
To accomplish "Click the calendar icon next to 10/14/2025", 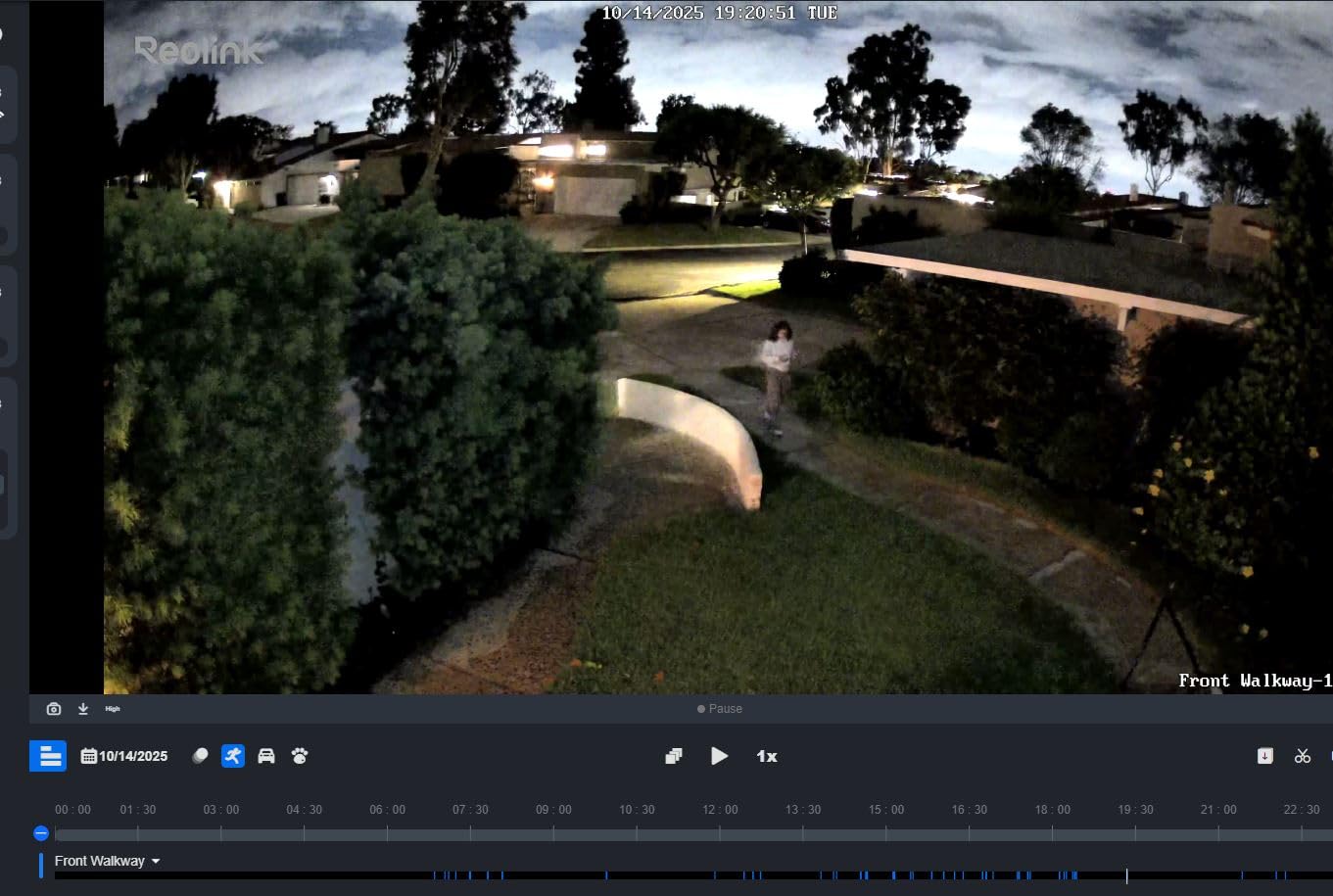I will coord(90,755).
